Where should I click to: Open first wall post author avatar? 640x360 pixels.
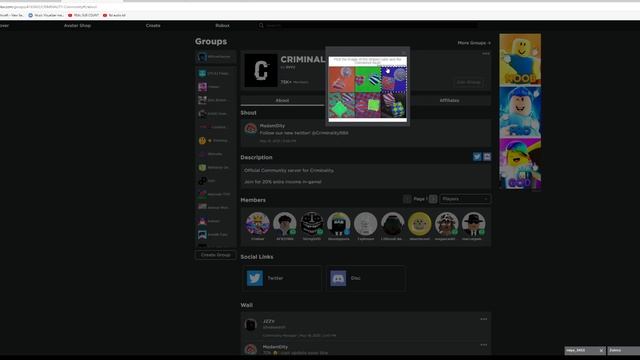(251, 325)
